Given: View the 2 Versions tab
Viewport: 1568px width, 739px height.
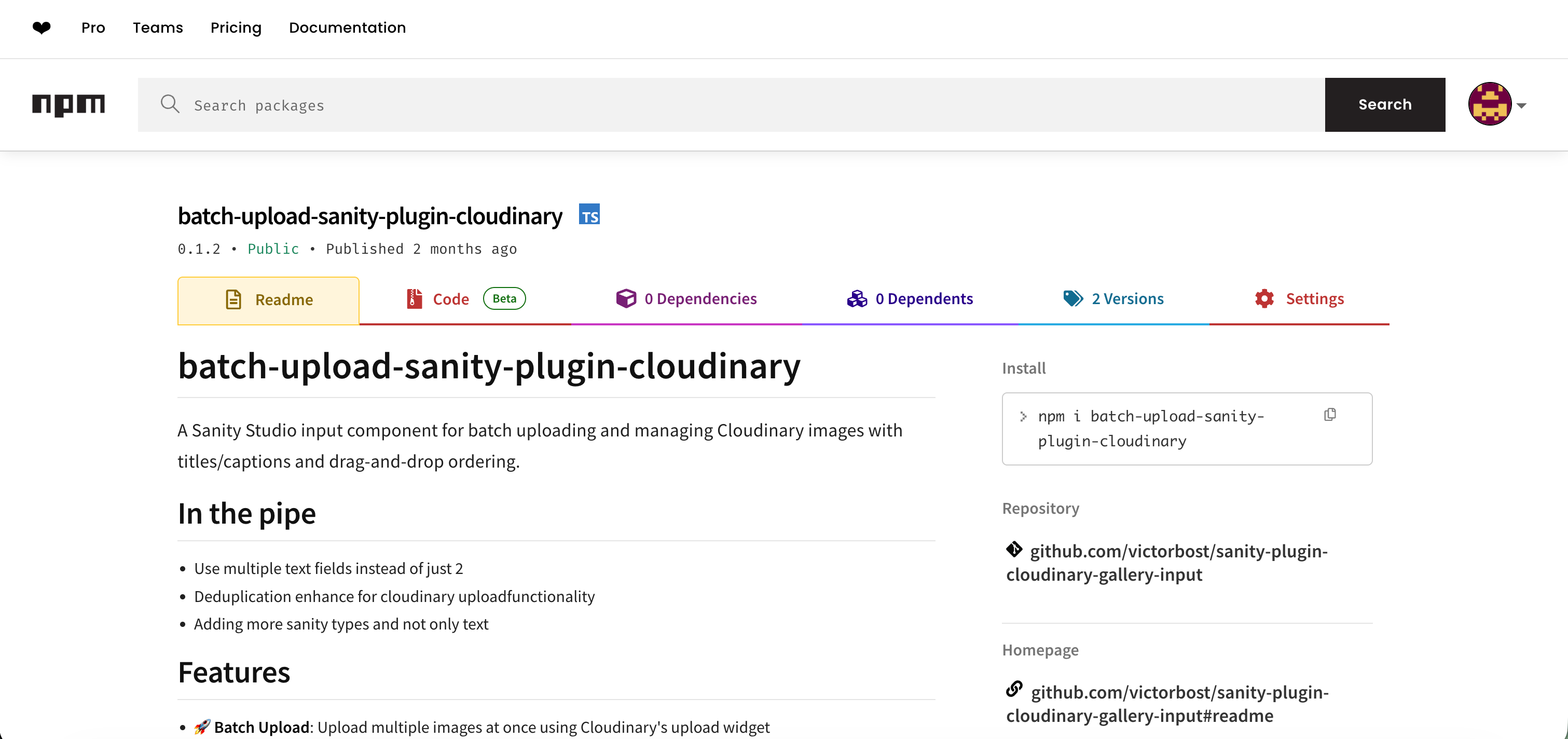Looking at the screenshot, I should coord(1113,299).
